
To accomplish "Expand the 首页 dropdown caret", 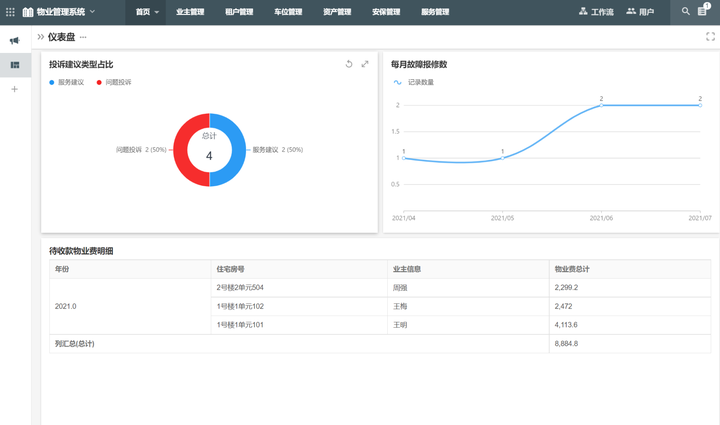I will 157,12.
